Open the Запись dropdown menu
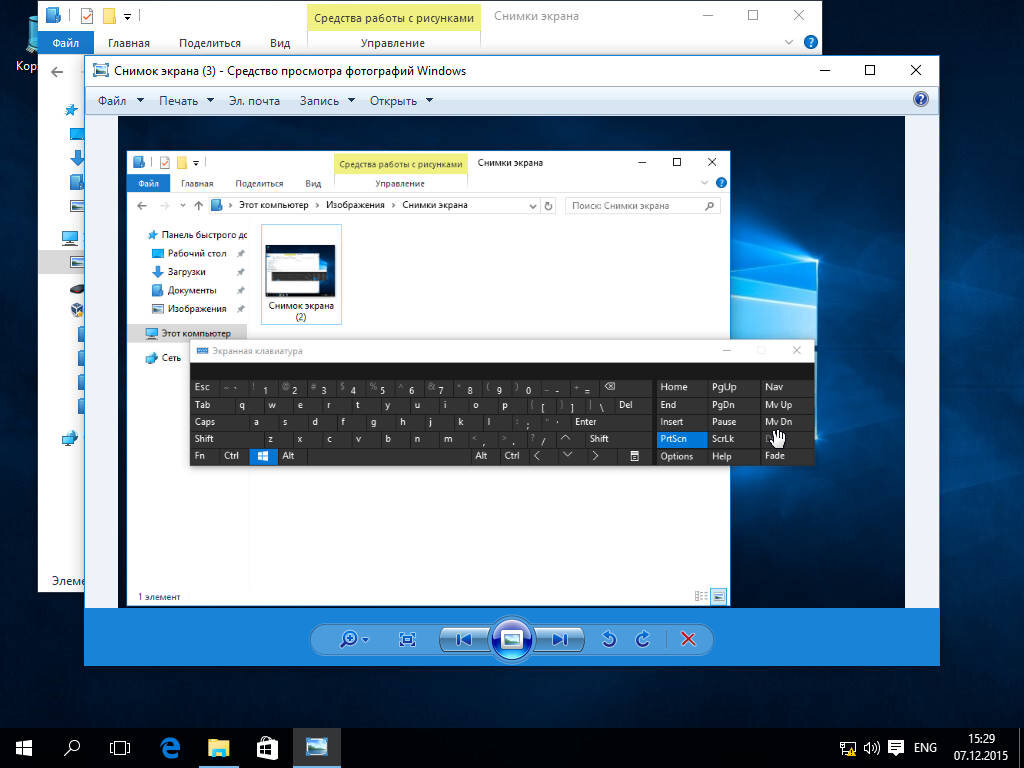This screenshot has width=1024, height=768. pyautogui.click(x=327, y=101)
